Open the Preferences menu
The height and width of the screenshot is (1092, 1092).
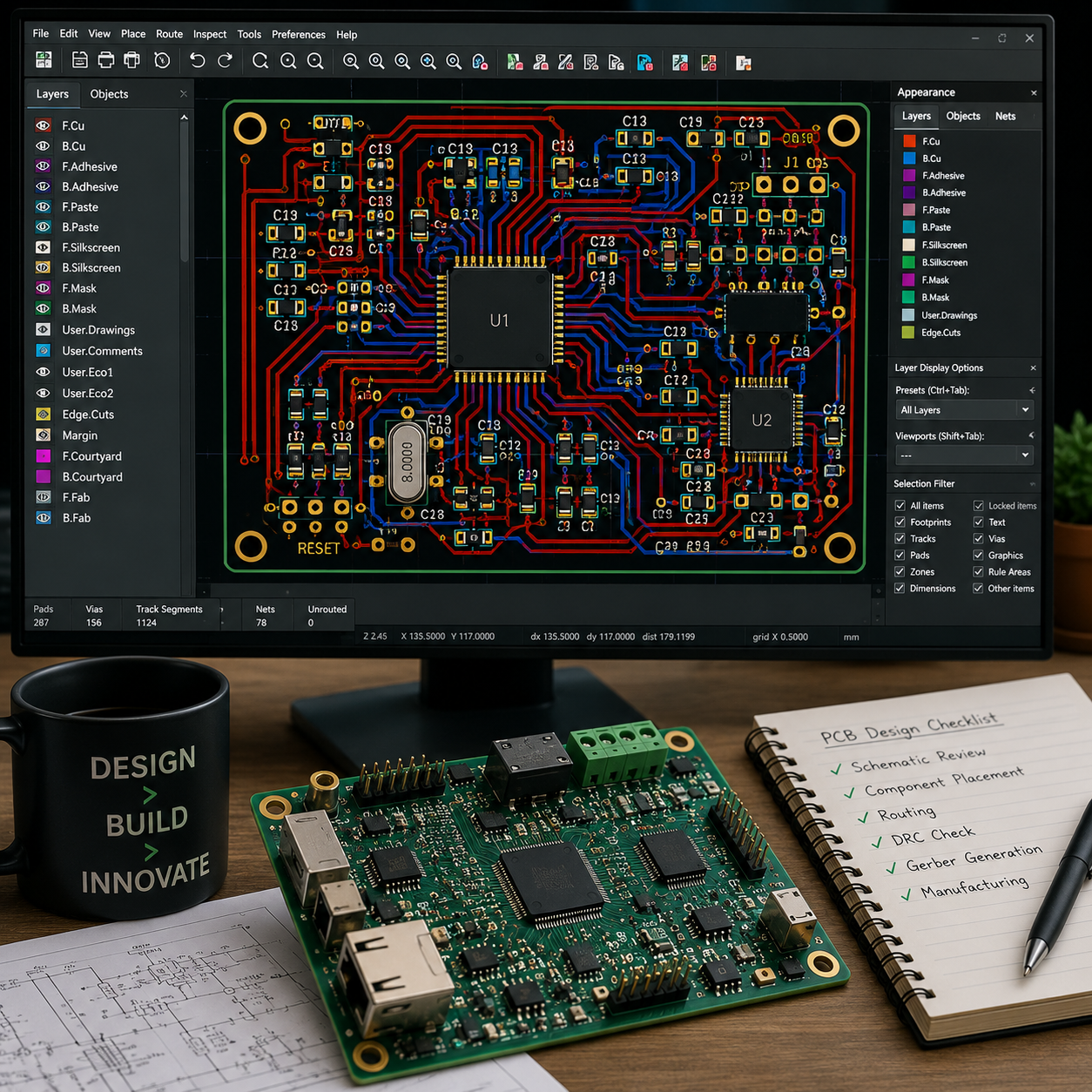[x=299, y=34]
